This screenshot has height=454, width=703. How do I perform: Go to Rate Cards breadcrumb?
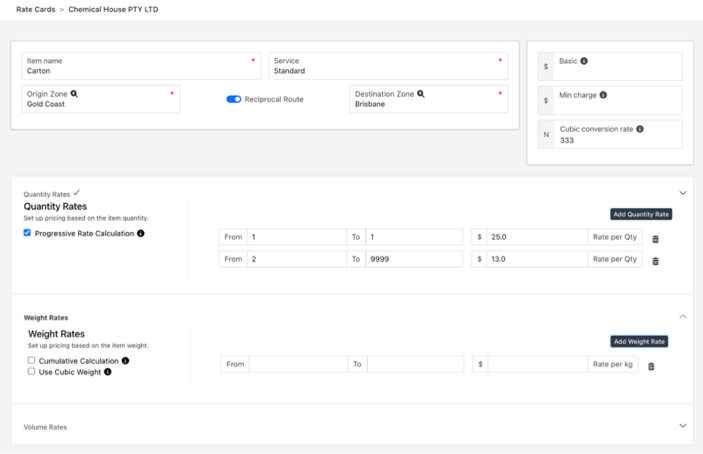tap(36, 9)
